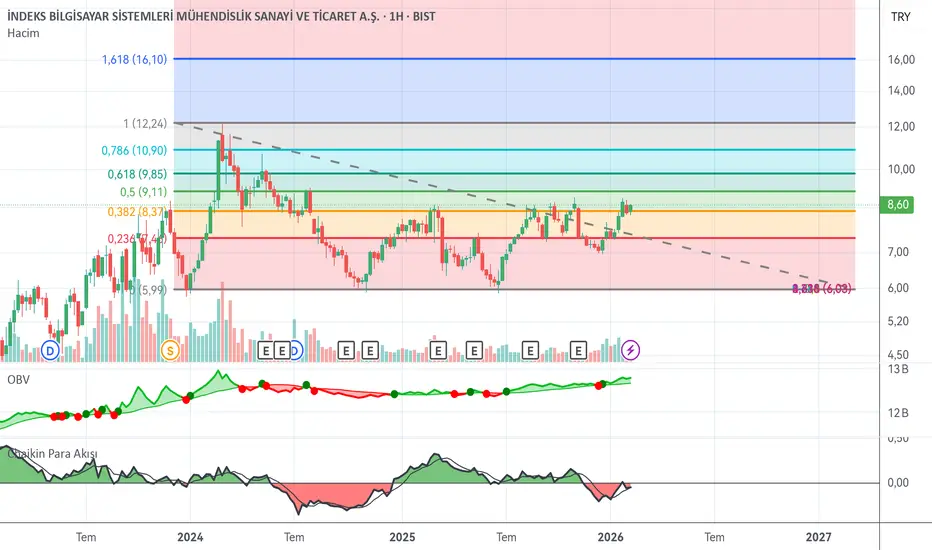Click the orange S split marker
This screenshot has width=932, height=550.
coord(170,351)
